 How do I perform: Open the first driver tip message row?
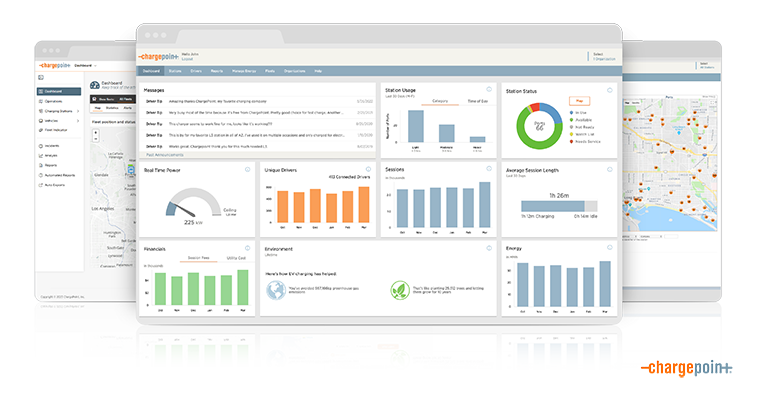259,101
